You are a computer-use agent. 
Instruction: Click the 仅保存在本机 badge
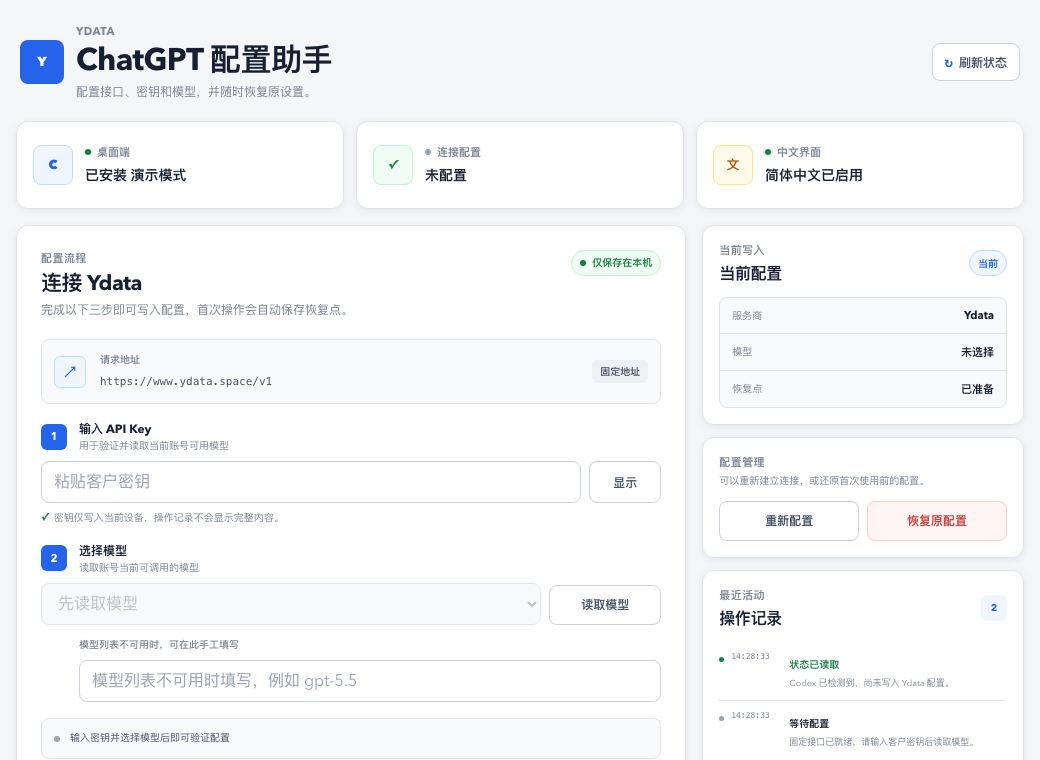click(616, 263)
